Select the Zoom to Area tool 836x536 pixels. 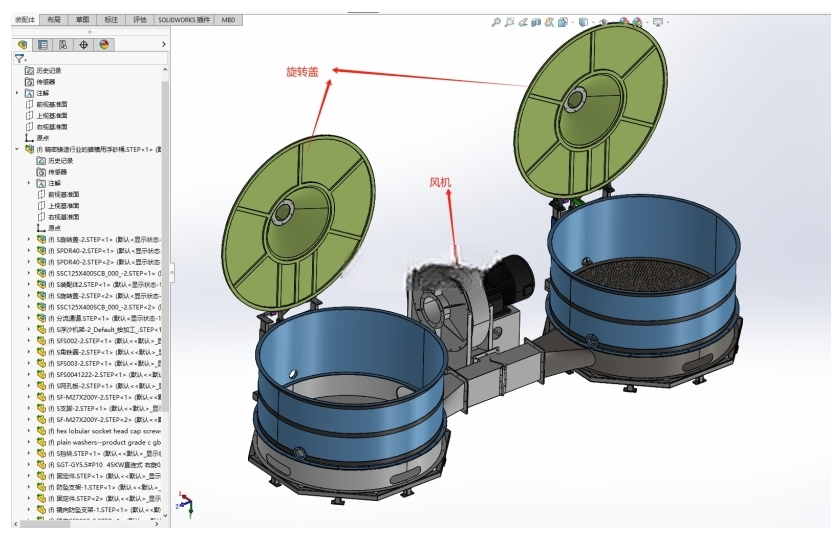point(509,22)
